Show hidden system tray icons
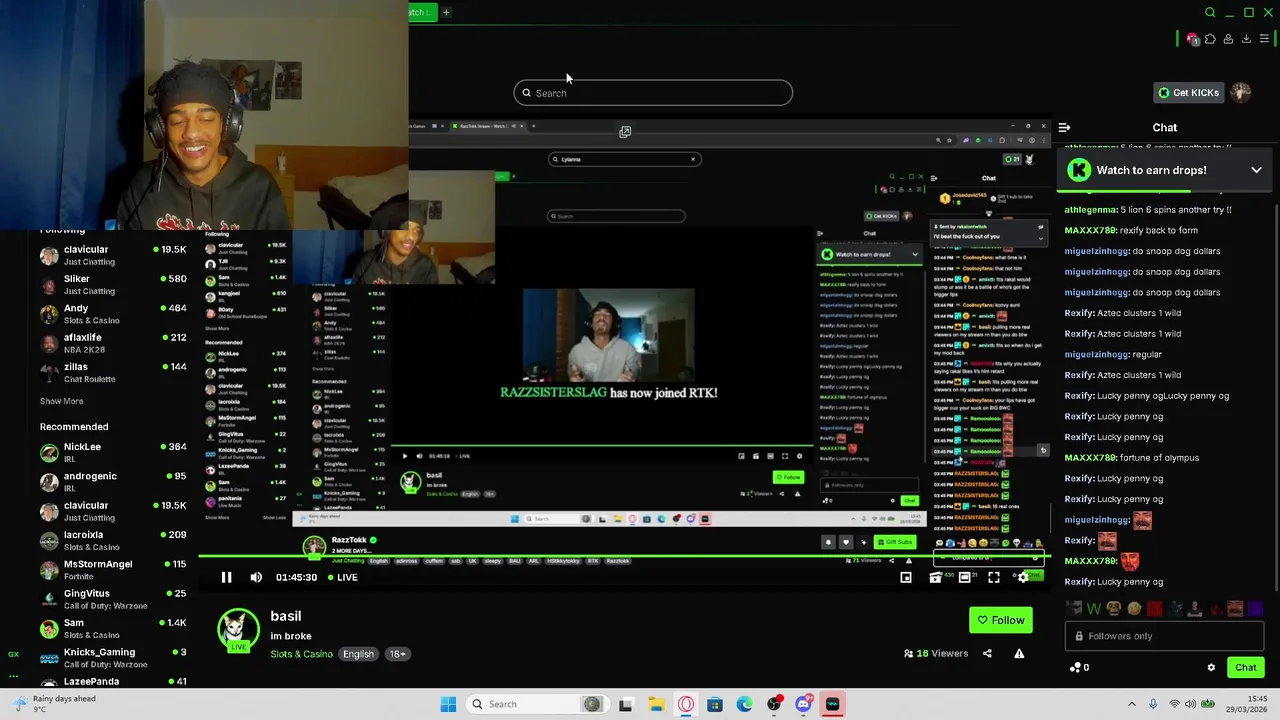1280x720 pixels. [x=1132, y=704]
